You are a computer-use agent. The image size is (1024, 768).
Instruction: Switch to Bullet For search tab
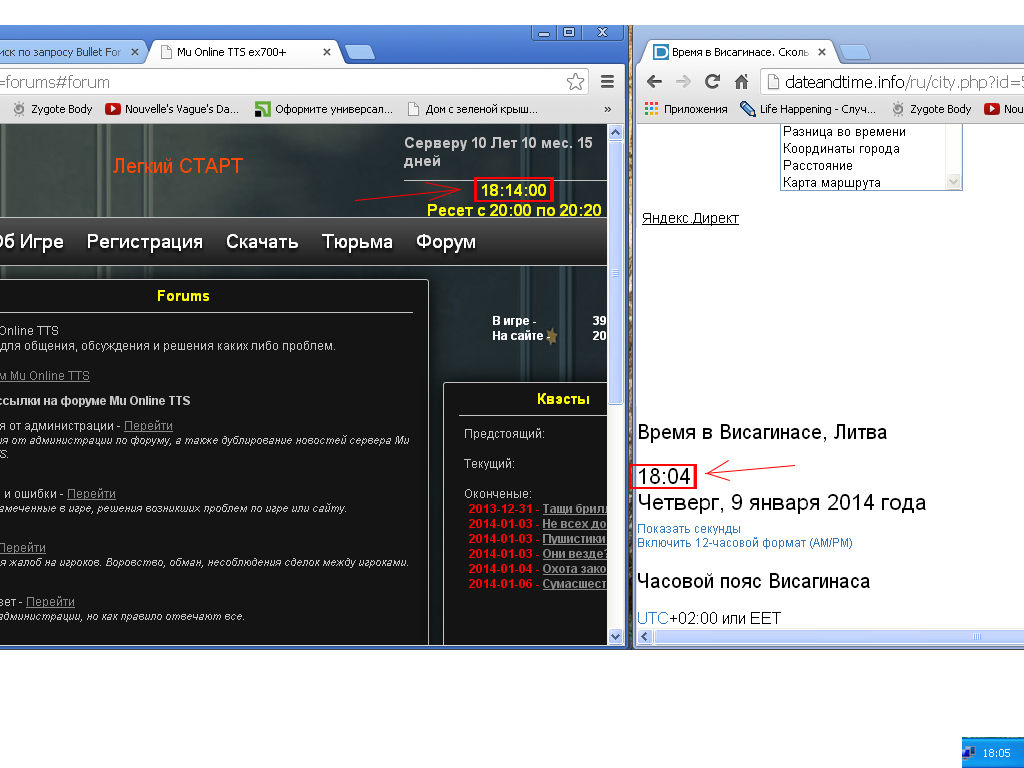[65, 52]
